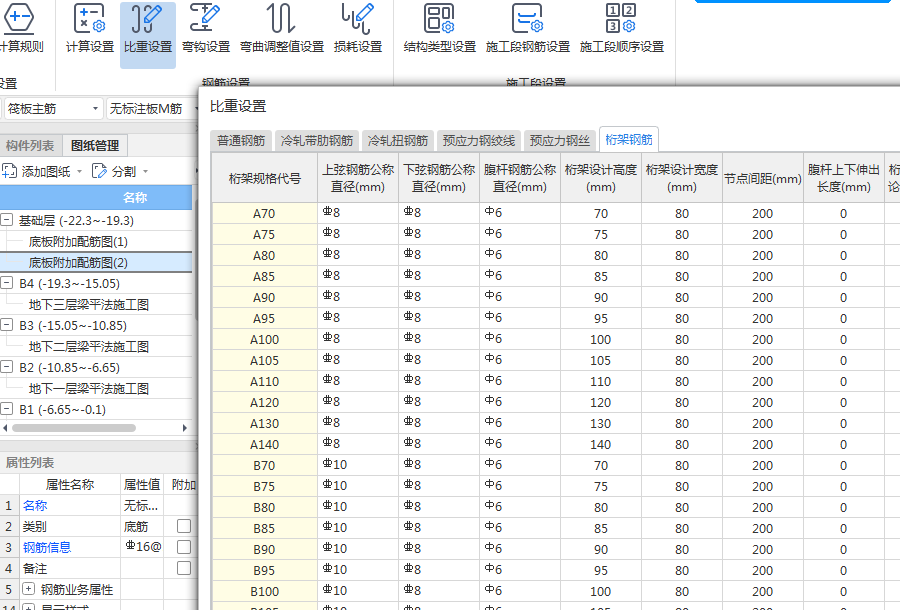Click the 无标... value in 名称 row
900x610 pixels.
[142, 506]
